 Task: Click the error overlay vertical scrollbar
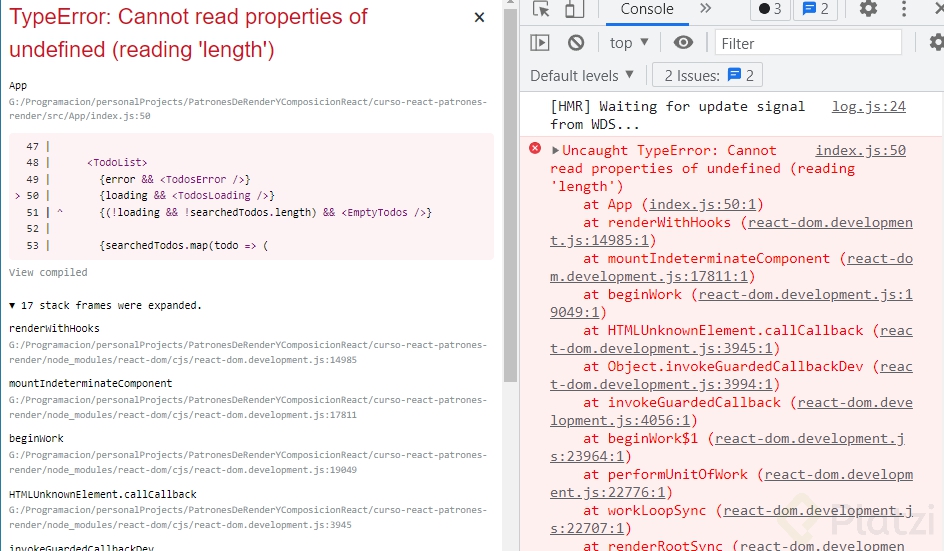pyautogui.click(x=510, y=196)
